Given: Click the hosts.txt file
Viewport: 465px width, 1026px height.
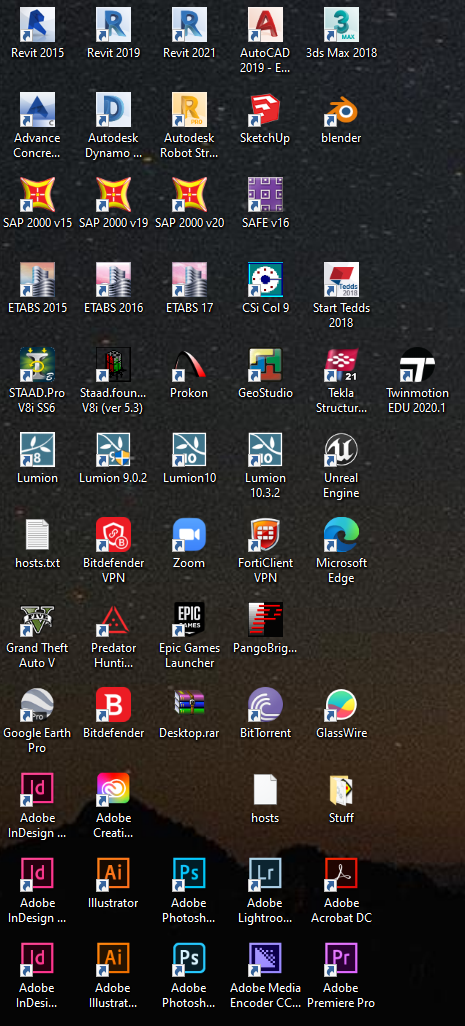Looking at the screenshot, I should pyautogui.click(x=37, y=535).
